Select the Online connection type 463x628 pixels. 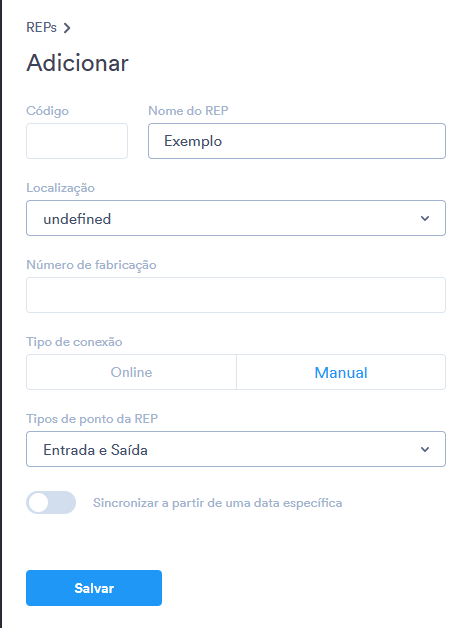click(x=131, y=372)
